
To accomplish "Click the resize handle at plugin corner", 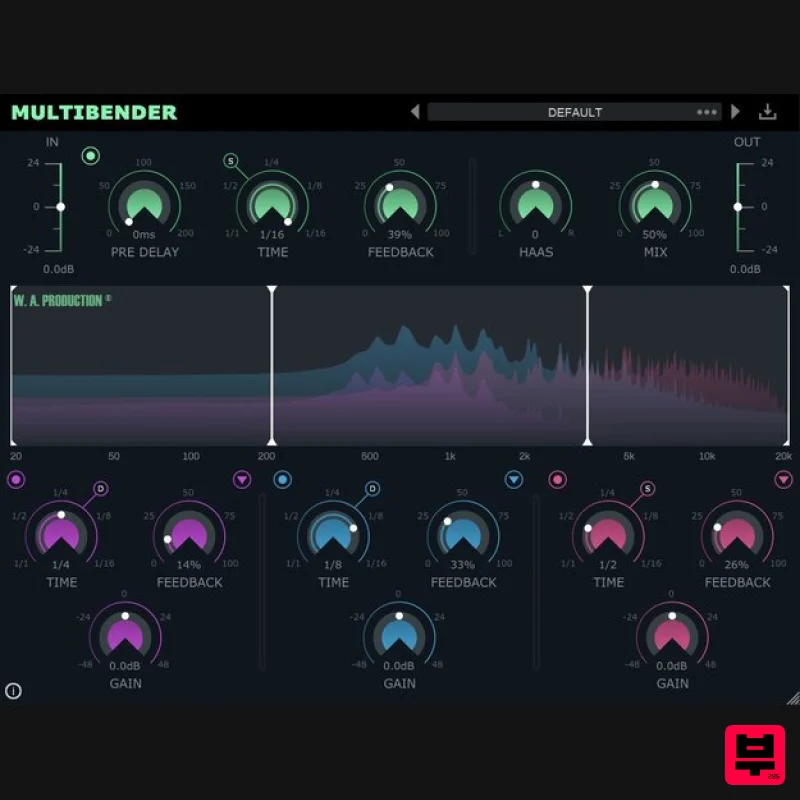I will click(793, 698).
